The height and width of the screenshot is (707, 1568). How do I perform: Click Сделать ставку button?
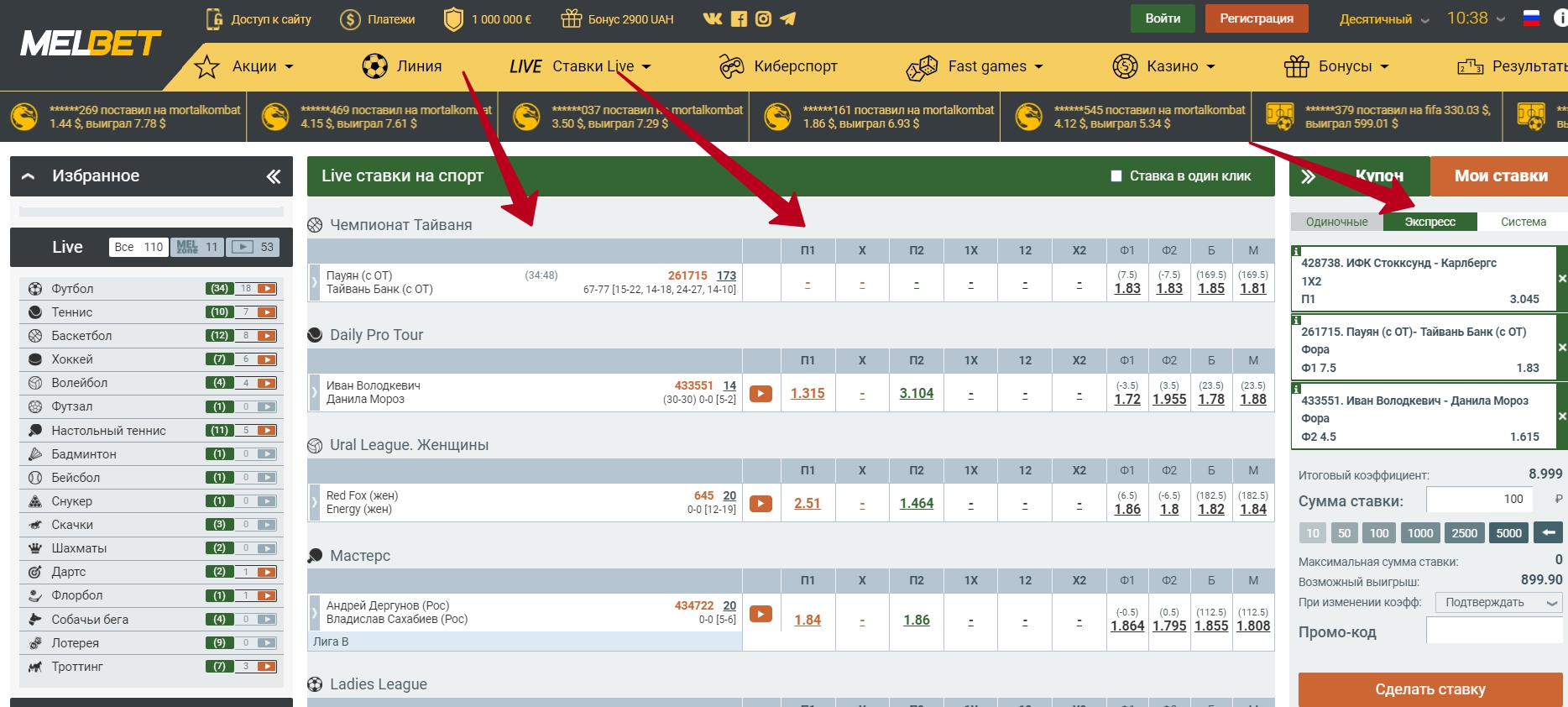[x=1430, y=689]
